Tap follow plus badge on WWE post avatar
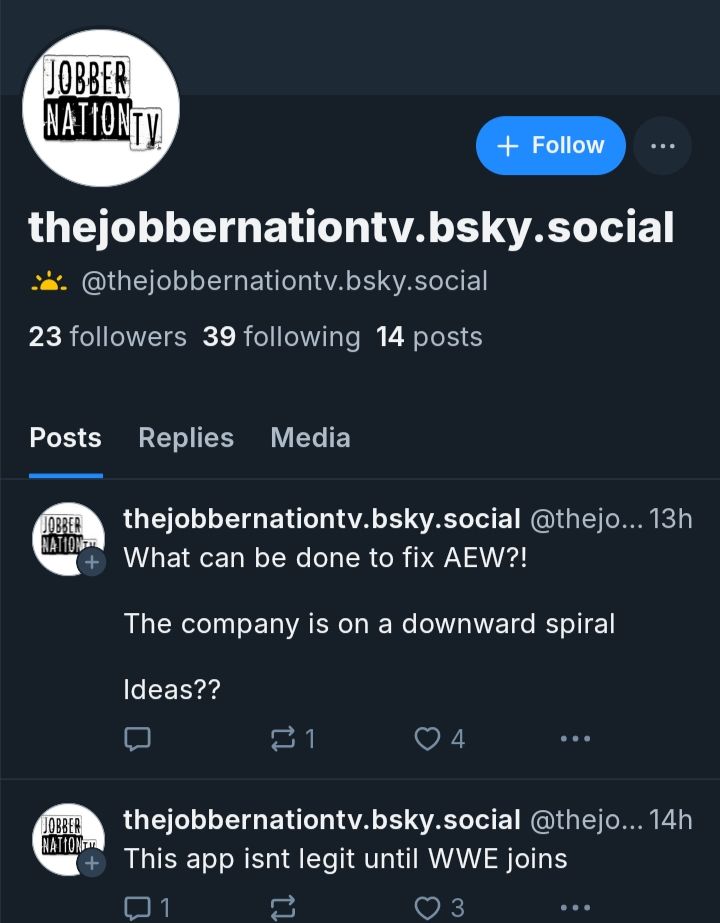This screenshot has width=720, height=923. 91,864
